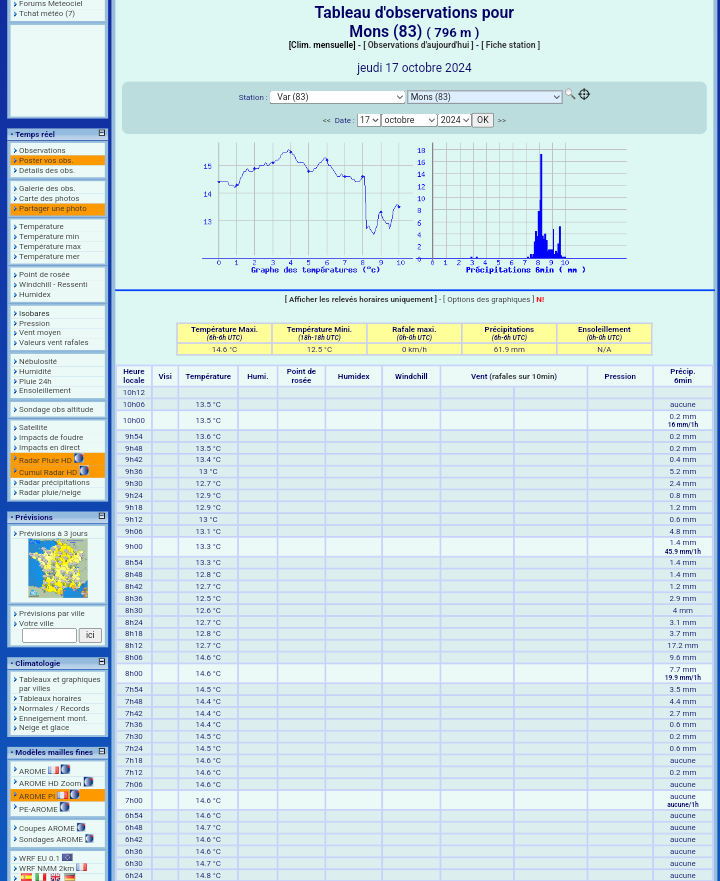Open the Var (83) department dropdown
The height and width of the screenshot is (881, 720).
(x=337, y=97)
